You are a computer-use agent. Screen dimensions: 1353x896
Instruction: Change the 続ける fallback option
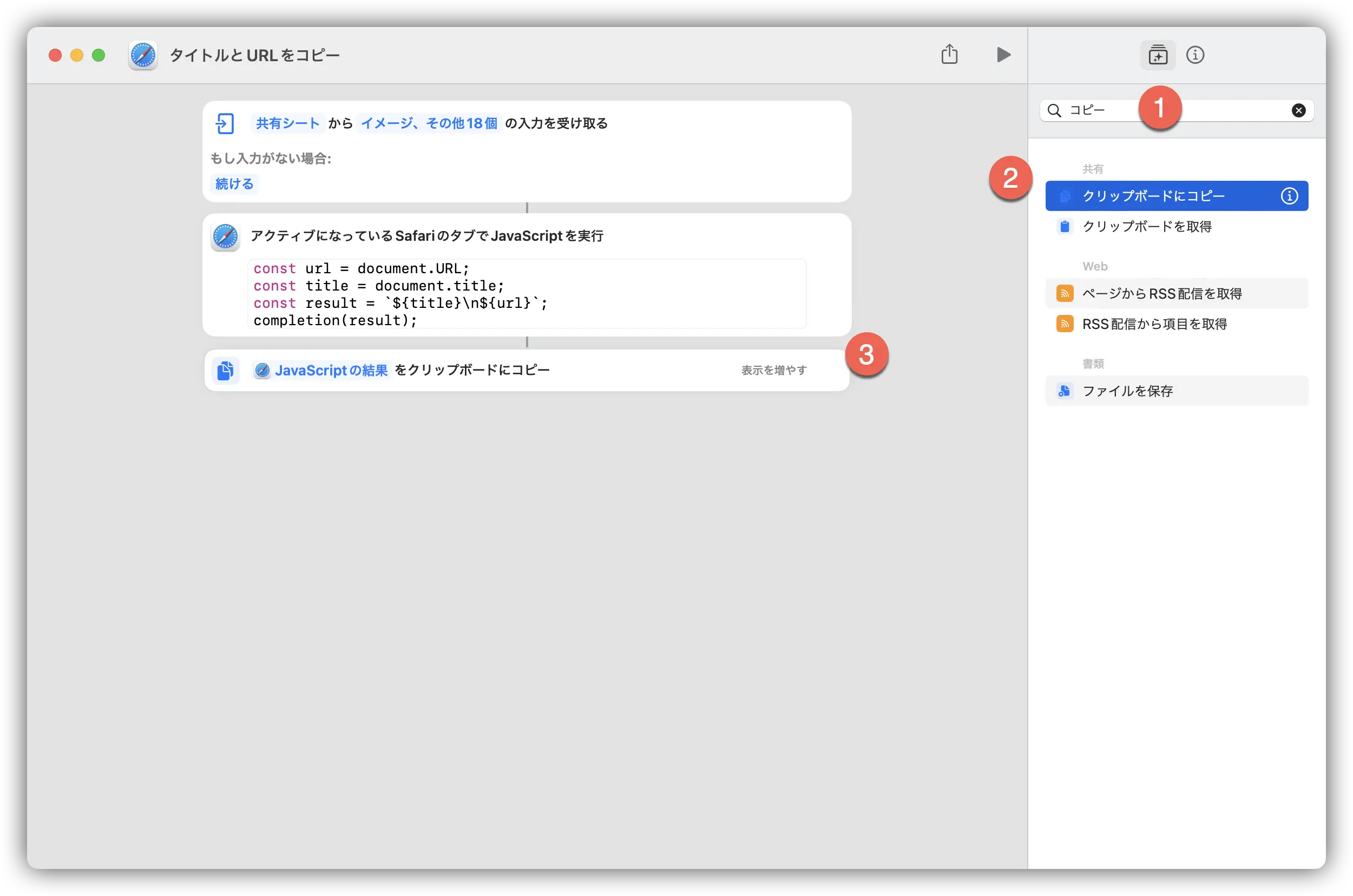tap(233, 183)
